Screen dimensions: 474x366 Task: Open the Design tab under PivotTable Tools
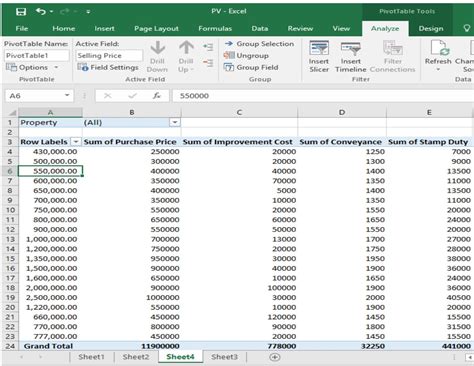point(431,29)
